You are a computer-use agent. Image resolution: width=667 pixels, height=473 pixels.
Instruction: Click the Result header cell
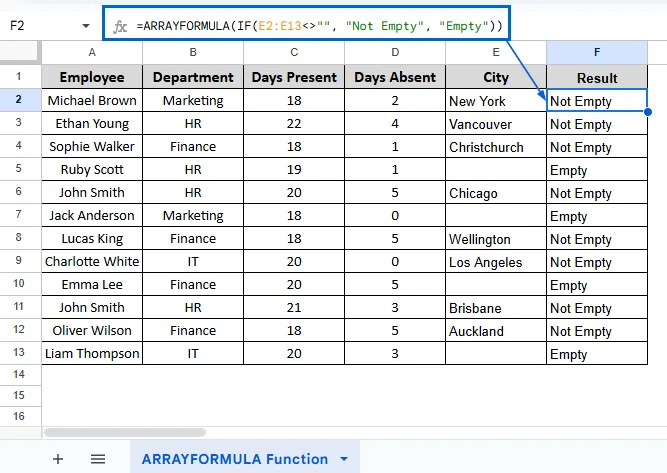click(597, 77)
